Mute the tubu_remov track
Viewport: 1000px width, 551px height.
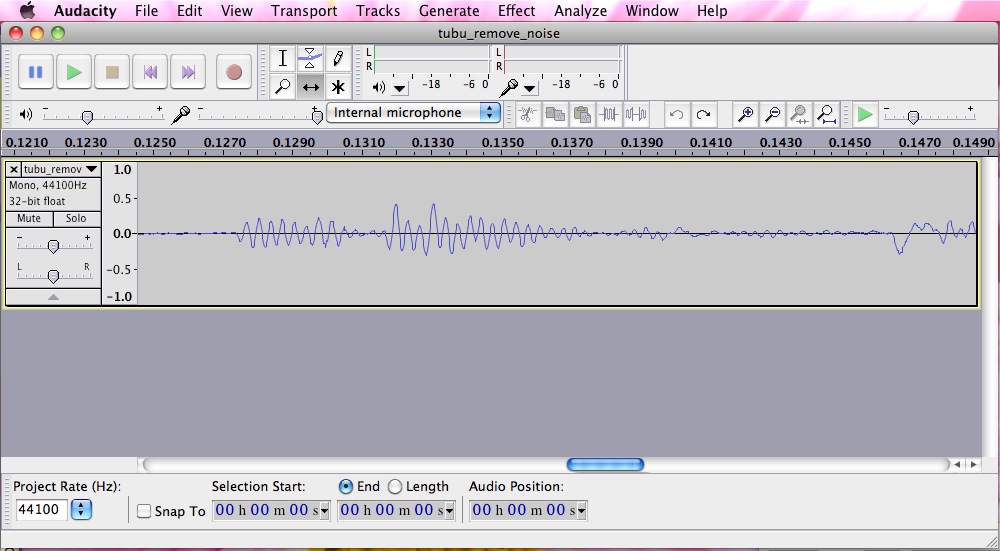coord(29,218)
